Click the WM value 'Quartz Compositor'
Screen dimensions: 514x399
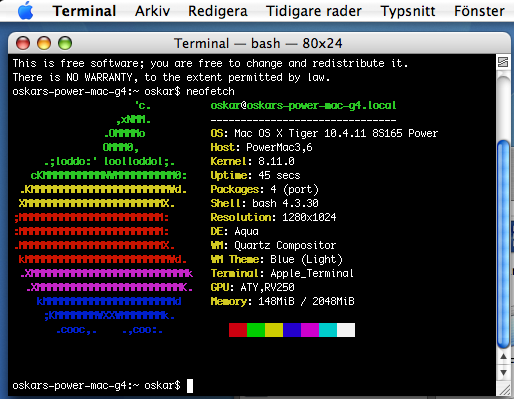pyautogui.click(x=285, y=246)
